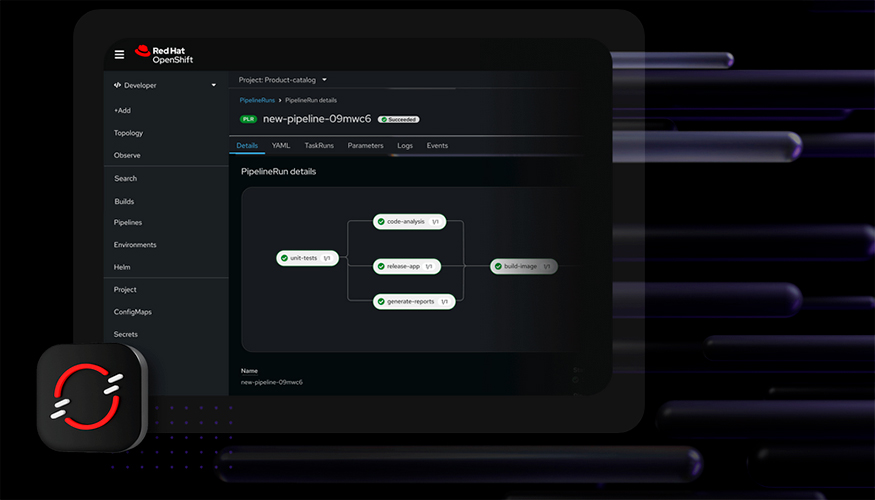The width and height of the screenshot is (875, 500).
Task: Click the release-app green check icon
Action: click(381, 266)
